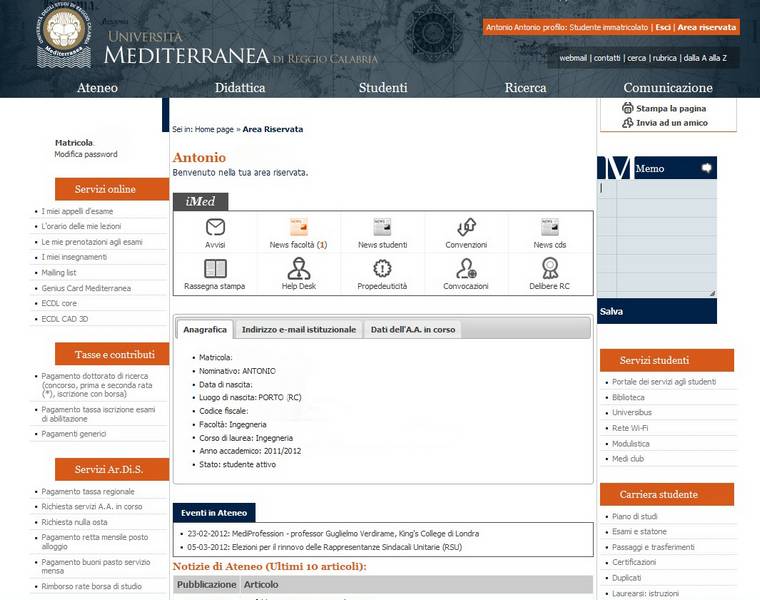
Task: Open the ECDL core link
Action: coord(59,303)
